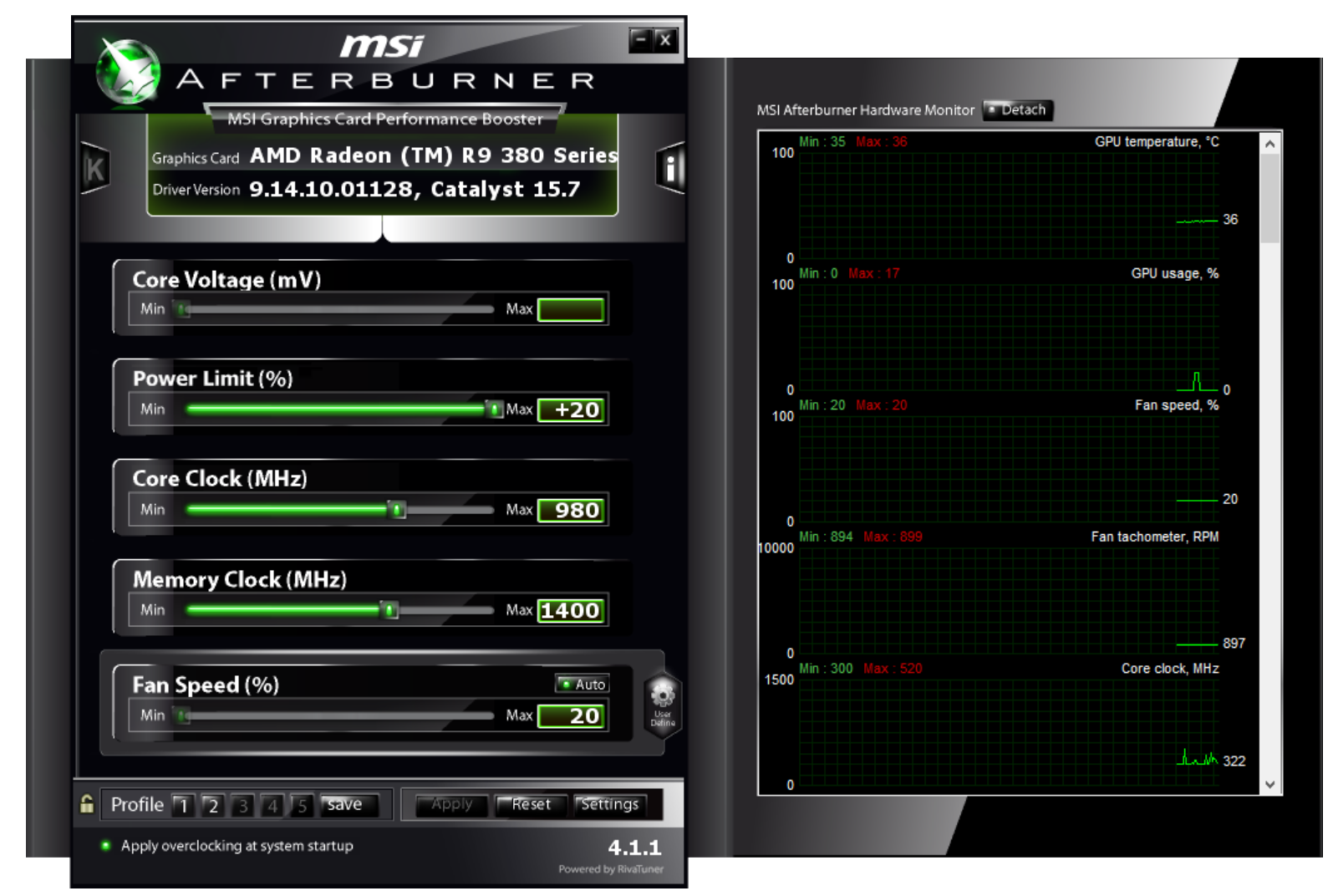Click the 'MSI Graphics Card Performance Booster' caption

tap(385, 119)
